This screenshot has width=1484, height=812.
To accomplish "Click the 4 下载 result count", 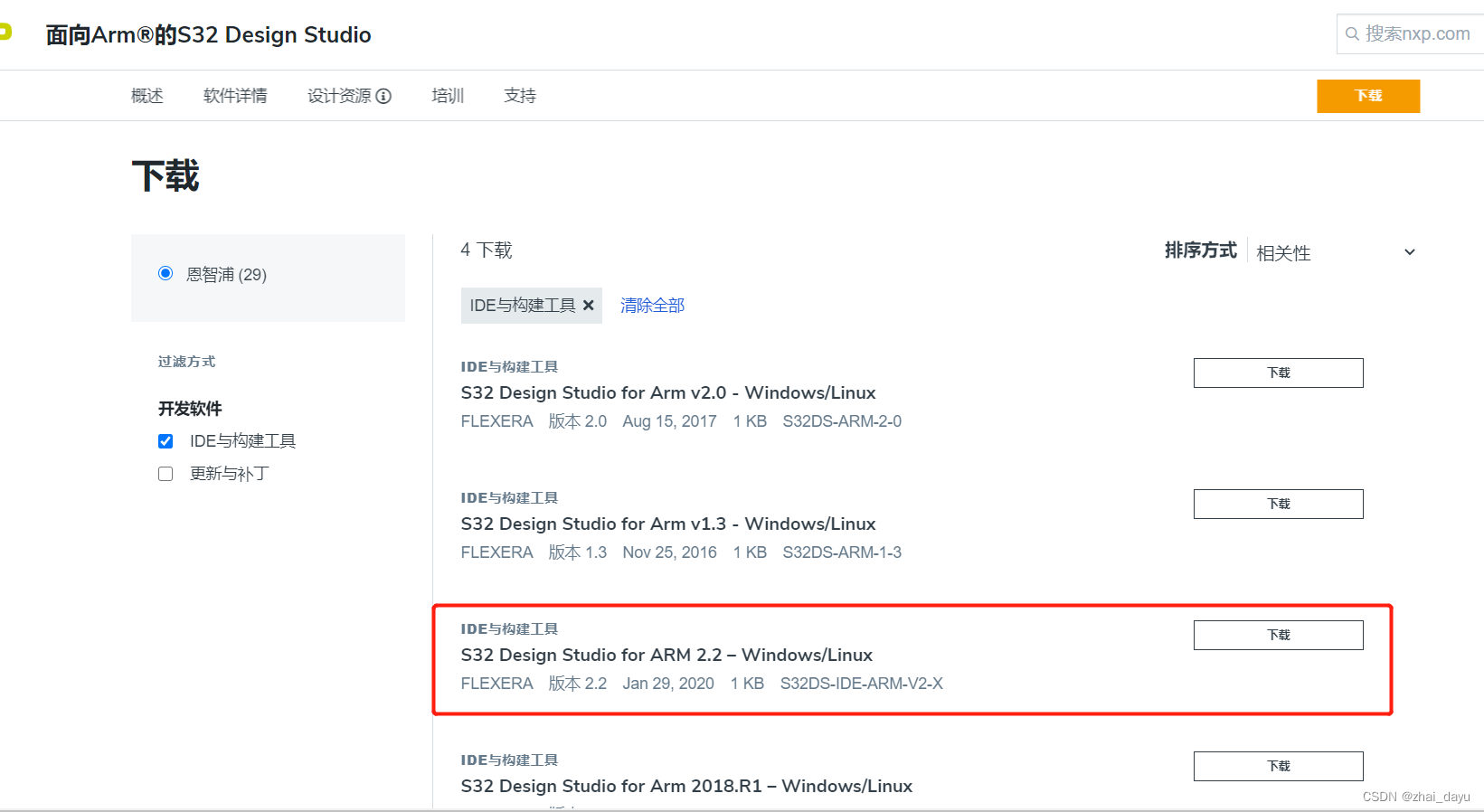I will pyautogui.click(x=487, y=250).
